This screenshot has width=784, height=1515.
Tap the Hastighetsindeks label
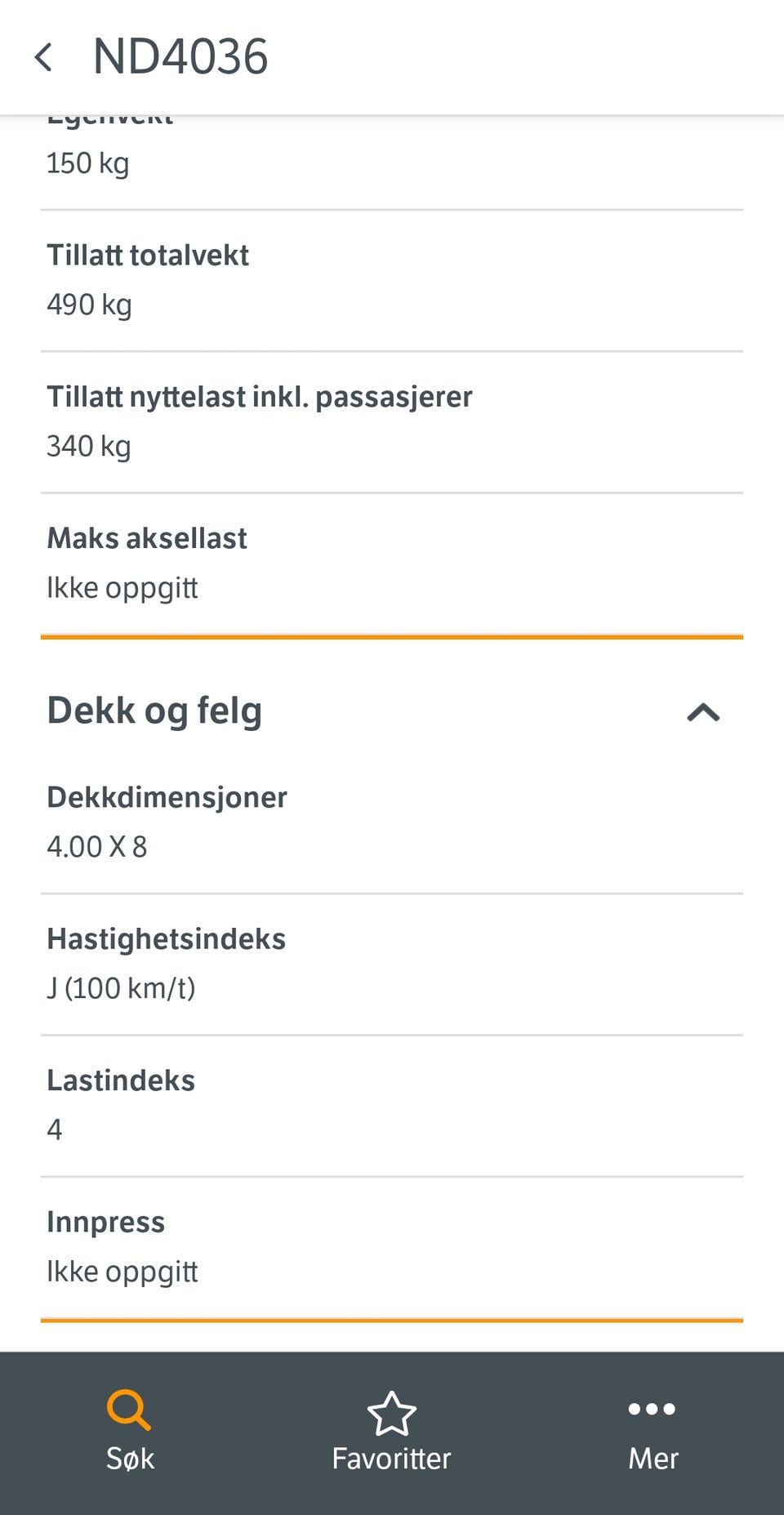[167, 939]
